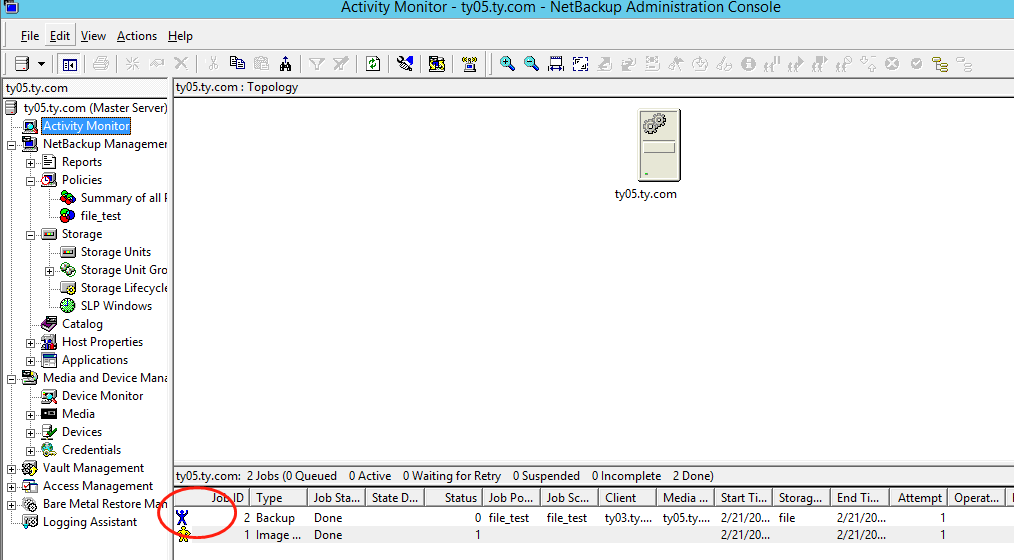Expand the Media node
Image resolution: width=1014 pixels, height=560 pixels.
coord(30,415)
